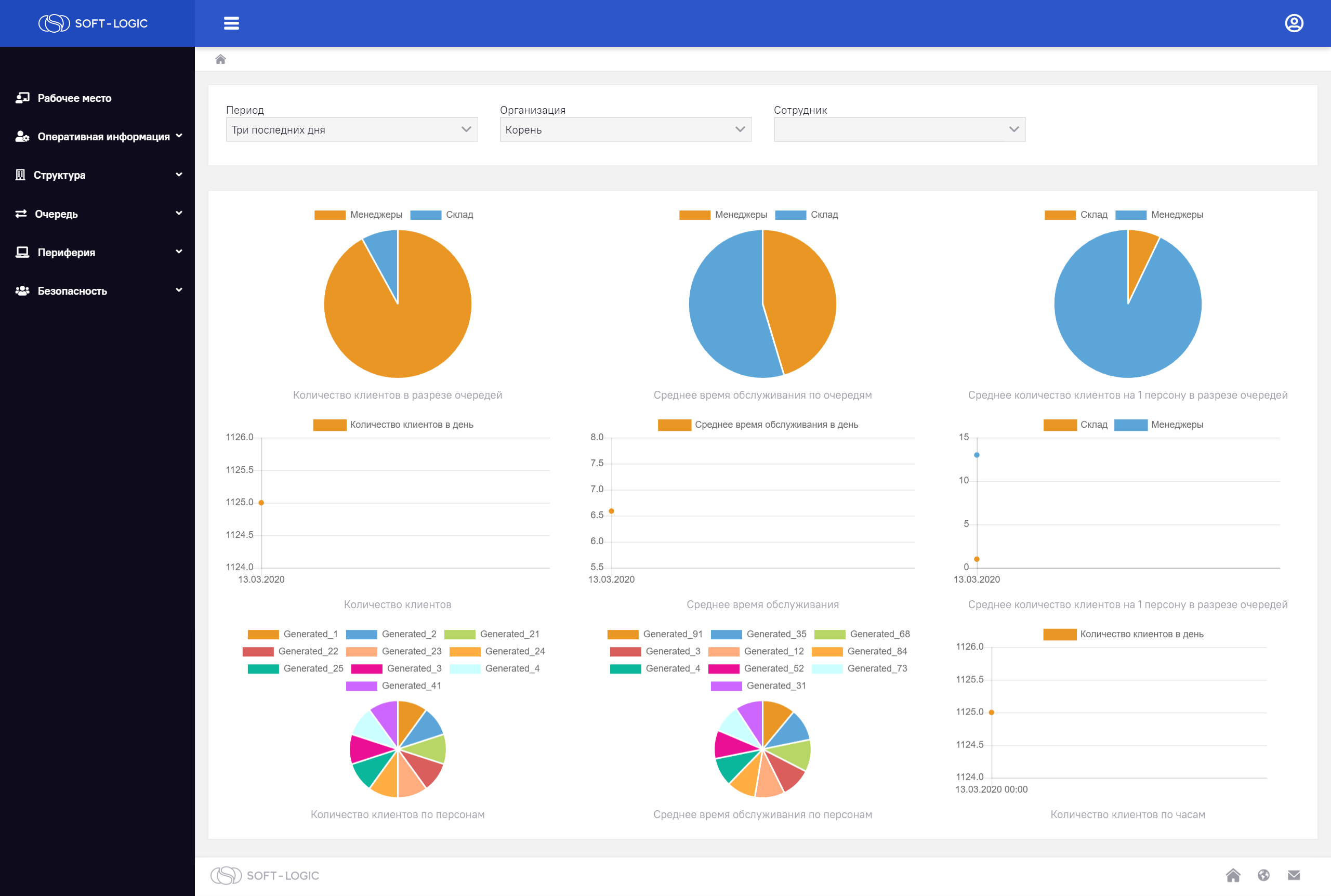Hide Generated_41 series in the persons pie legend
Viewport: 1331px width, 896px height.
point(393,686)
